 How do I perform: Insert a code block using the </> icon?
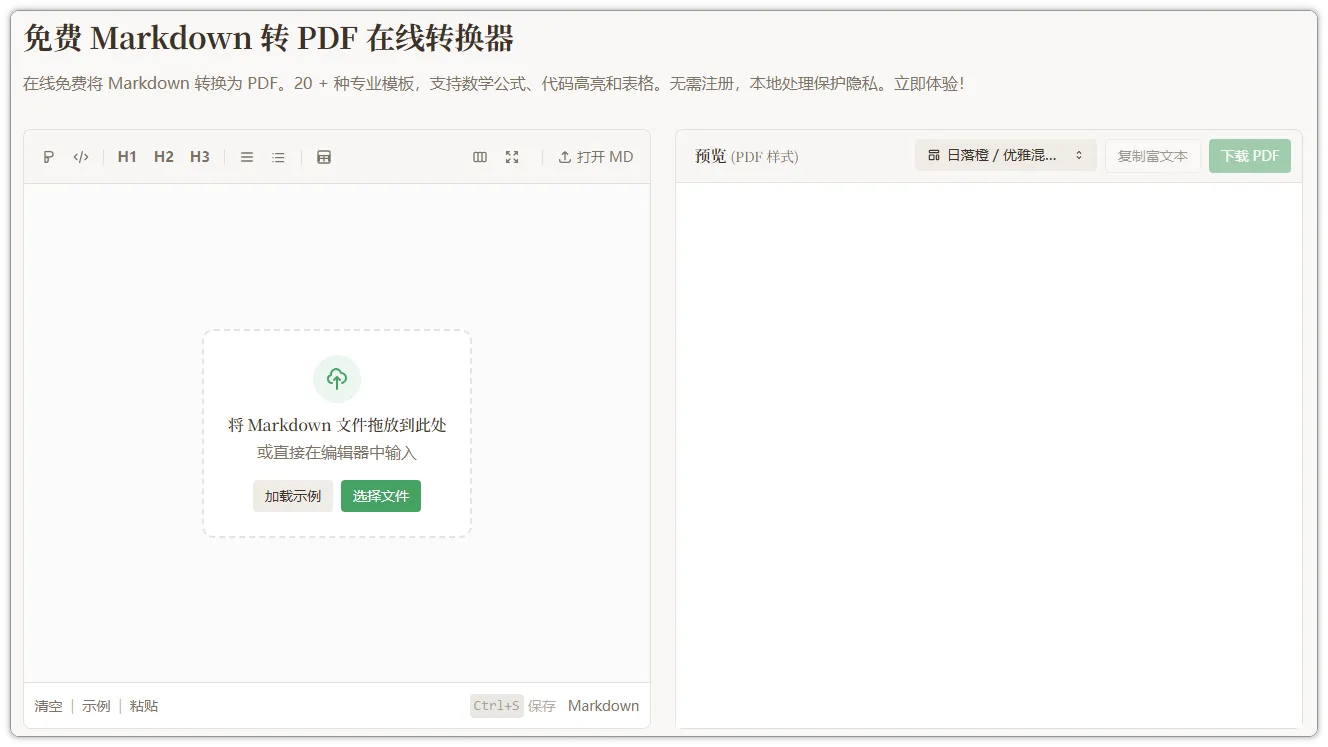(x=81, y=156)
